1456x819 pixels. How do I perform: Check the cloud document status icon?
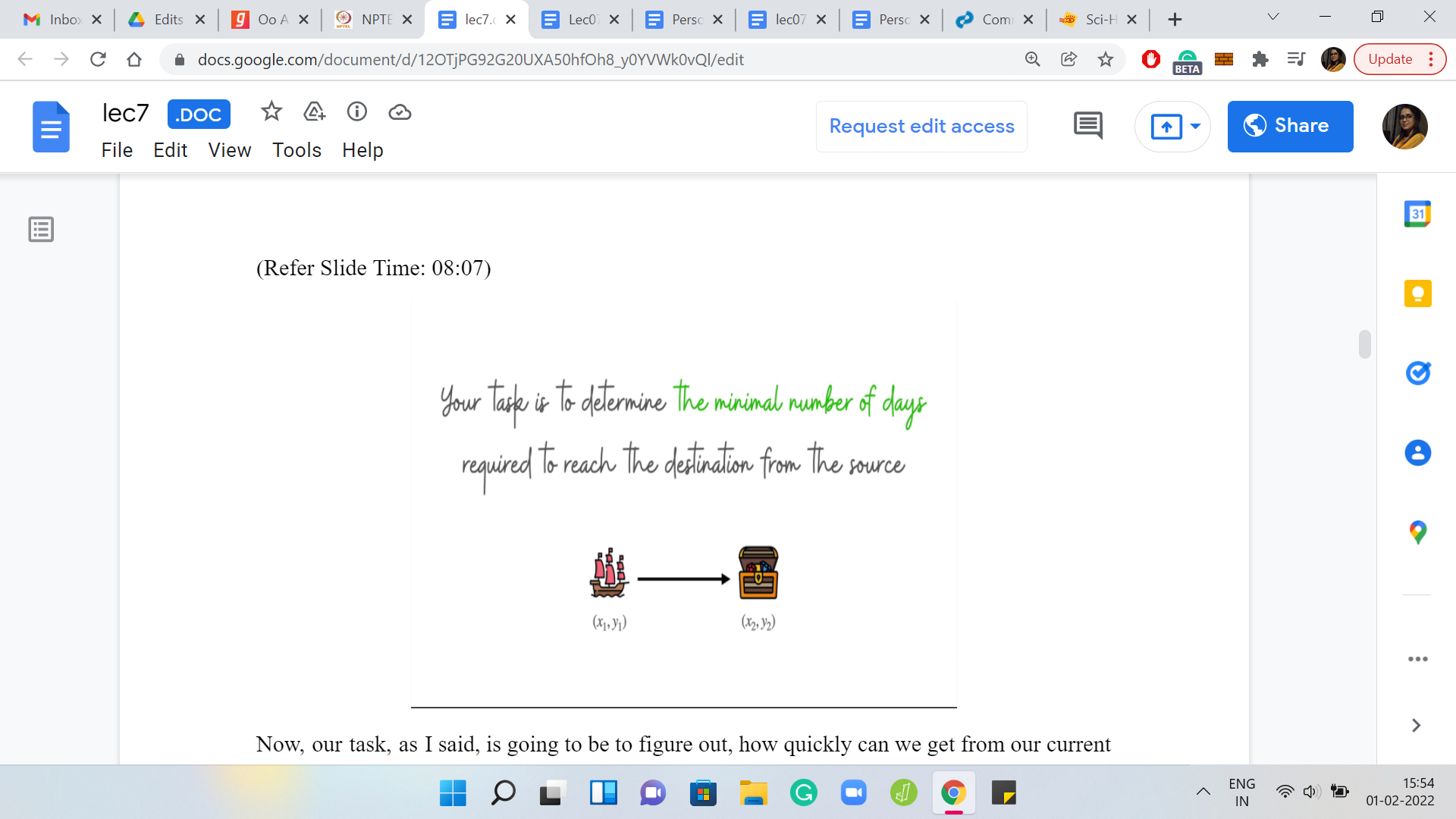(400, 112)
